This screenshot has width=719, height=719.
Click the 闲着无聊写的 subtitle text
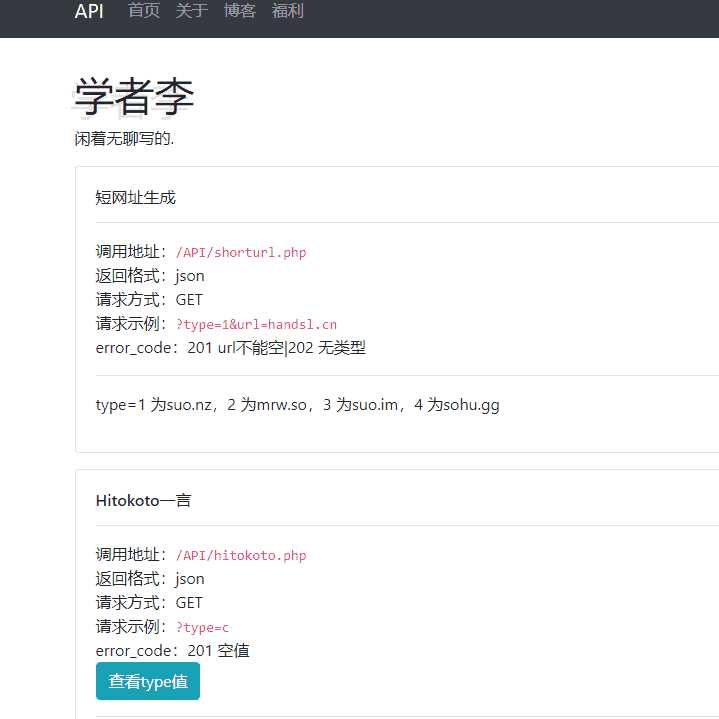(x=124, y=138)
